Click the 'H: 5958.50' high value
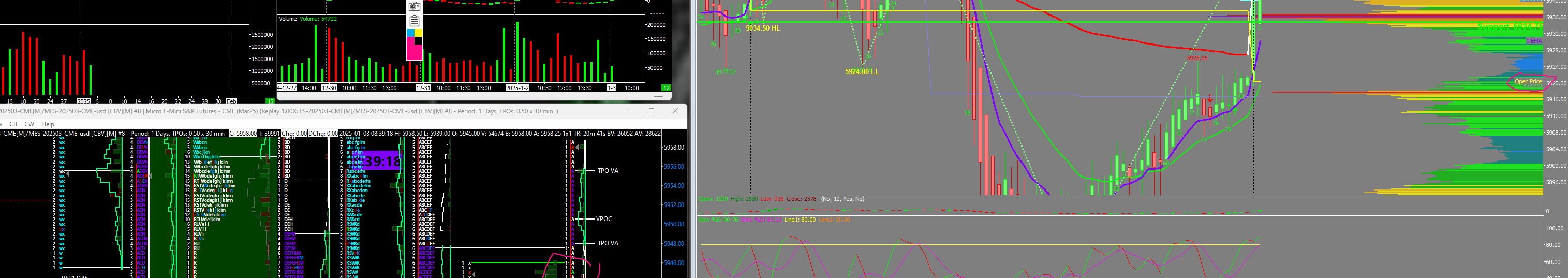The image size is (1568, 278). tap(409, 133)
